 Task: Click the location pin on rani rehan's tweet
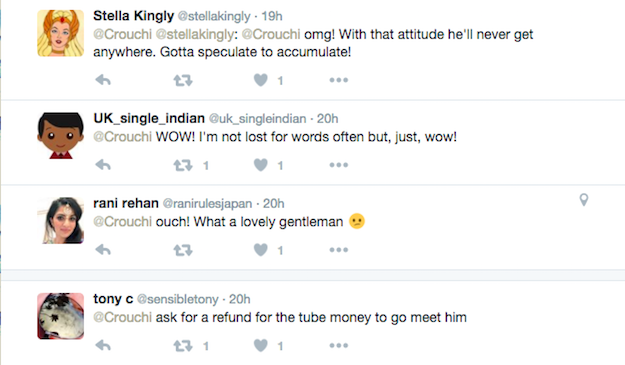point(584,200)
